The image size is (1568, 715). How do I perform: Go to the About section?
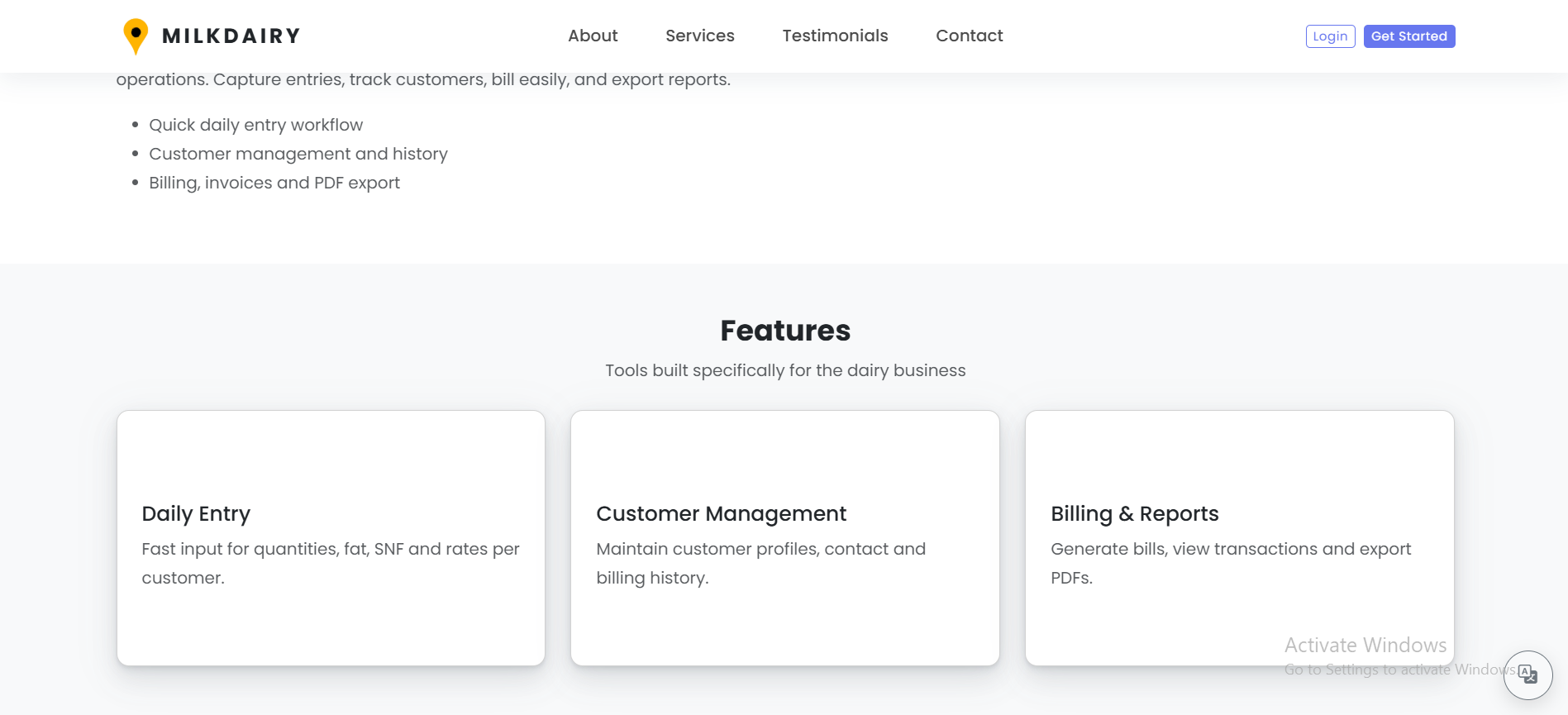[593, 36]
